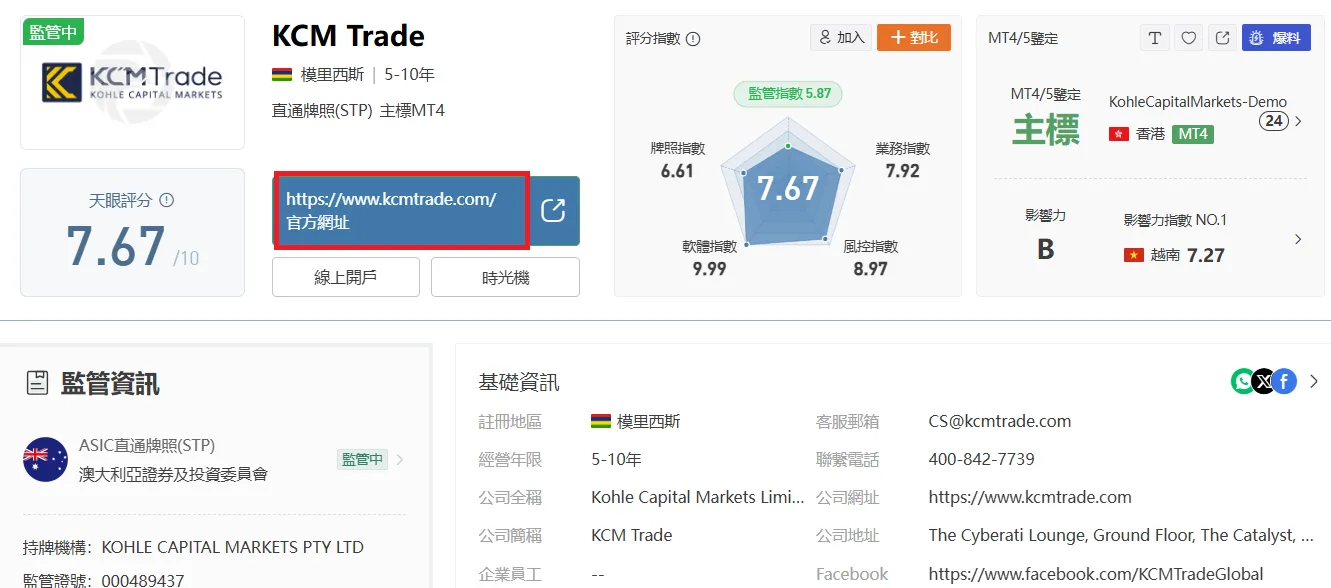Click the 監管中 status tag in ASIC row

tap(362, 460)
